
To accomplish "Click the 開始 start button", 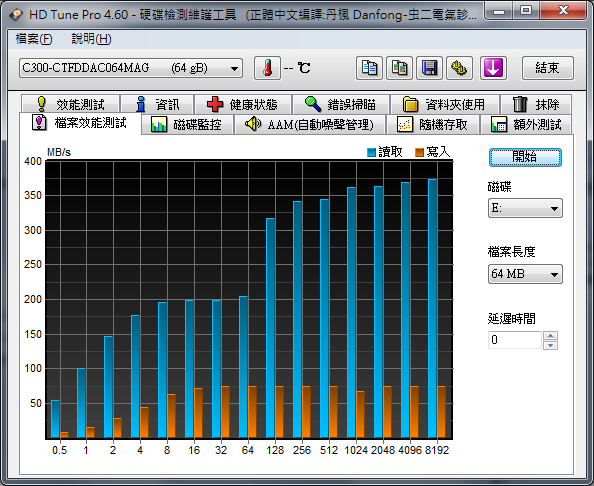I will (525, 157).
